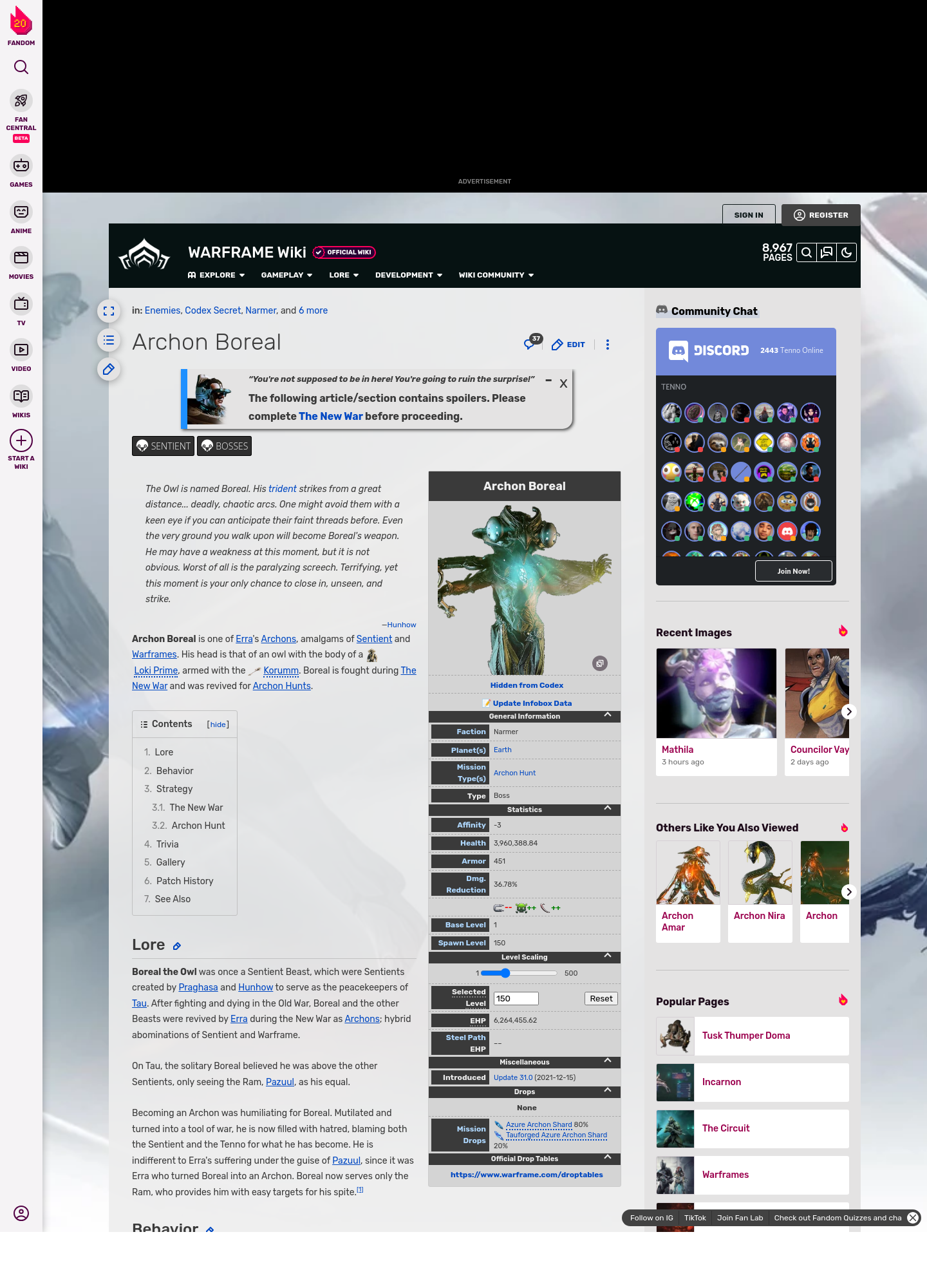Screen dimensions: 927x1288
Task: Show next Others Like You Also Viewed
Action: coord(848,892)
